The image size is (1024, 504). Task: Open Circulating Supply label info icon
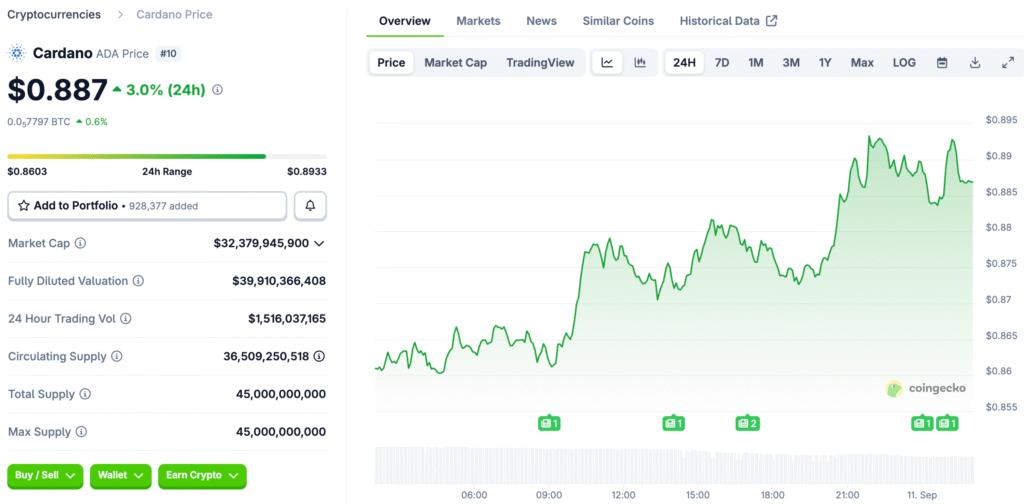117,356
